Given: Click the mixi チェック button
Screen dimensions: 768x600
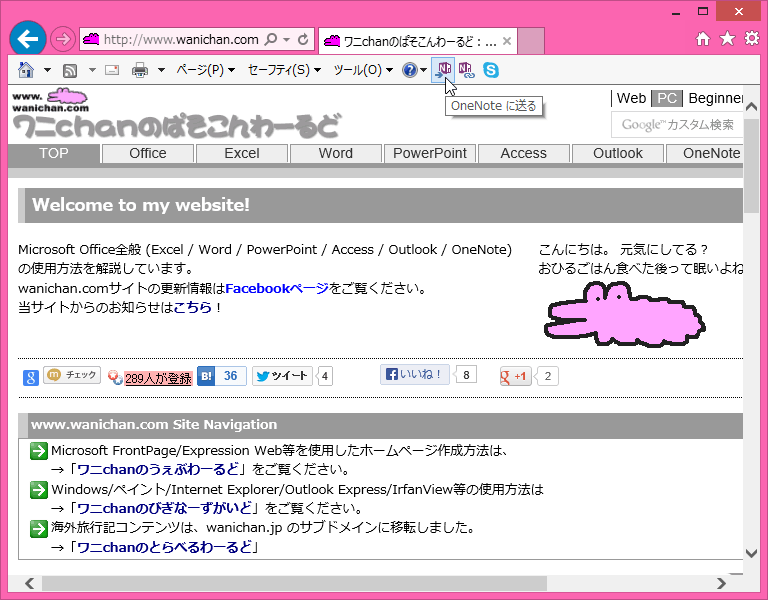Looking at the screenshot, I should (72, 375).
